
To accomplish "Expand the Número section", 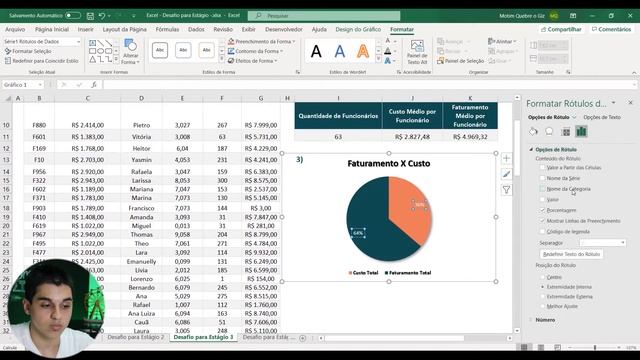I will (x=531, y=320).
